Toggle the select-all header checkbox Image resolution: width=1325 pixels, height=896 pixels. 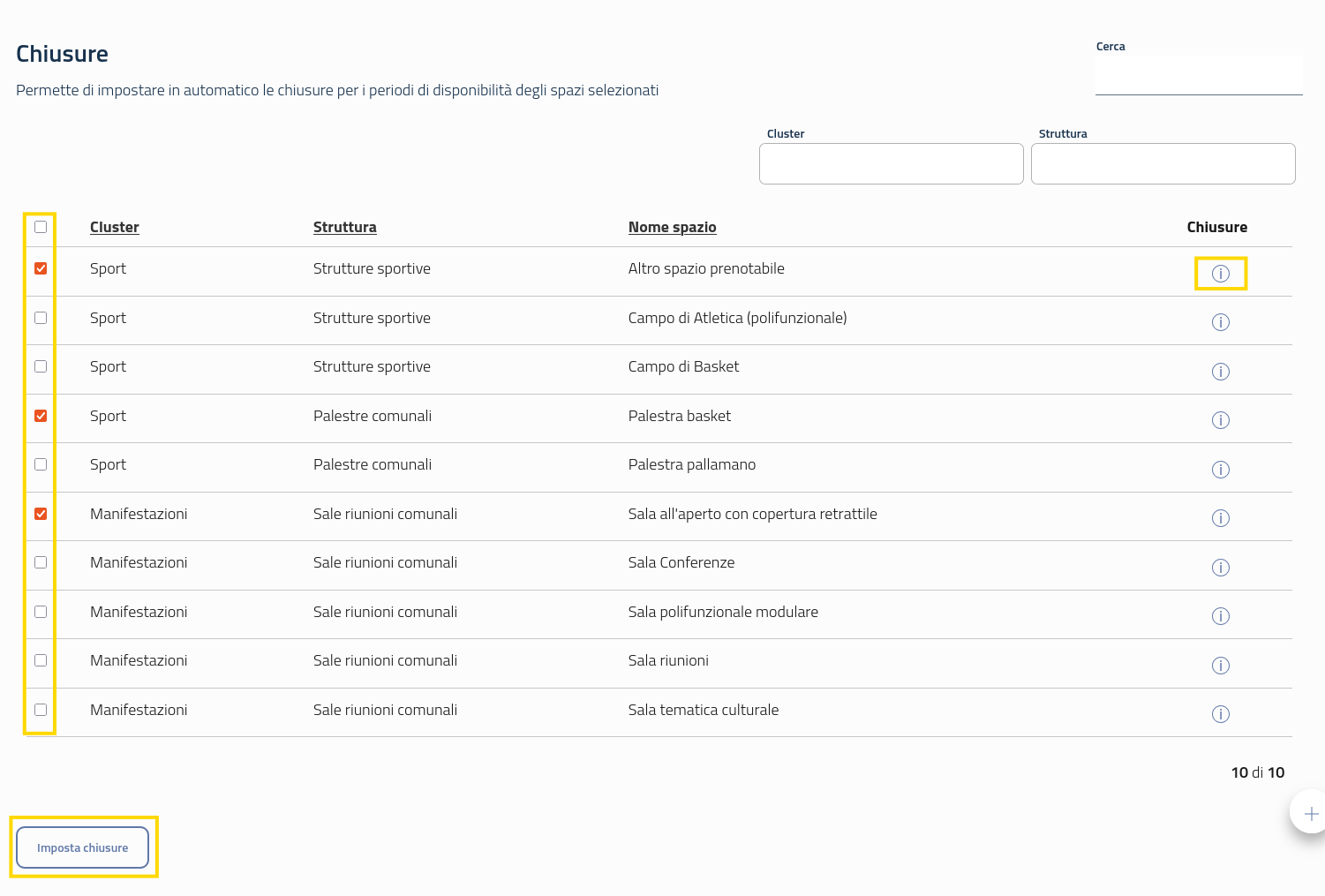tap(41, 227)
